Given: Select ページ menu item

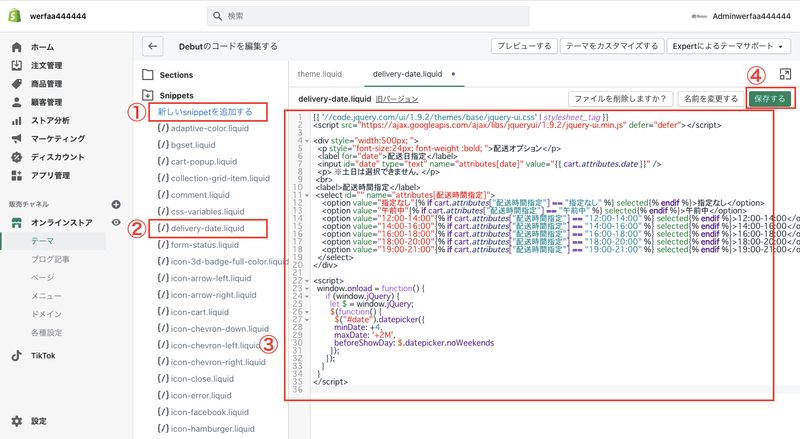Looking at the screenshot, I should (x=43, y=277).
